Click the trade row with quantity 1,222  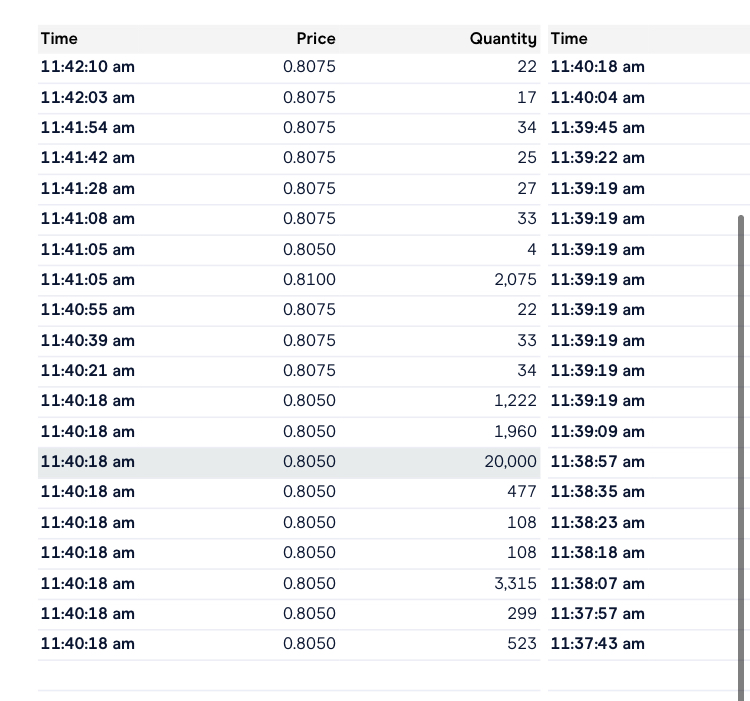coord(288,401)
